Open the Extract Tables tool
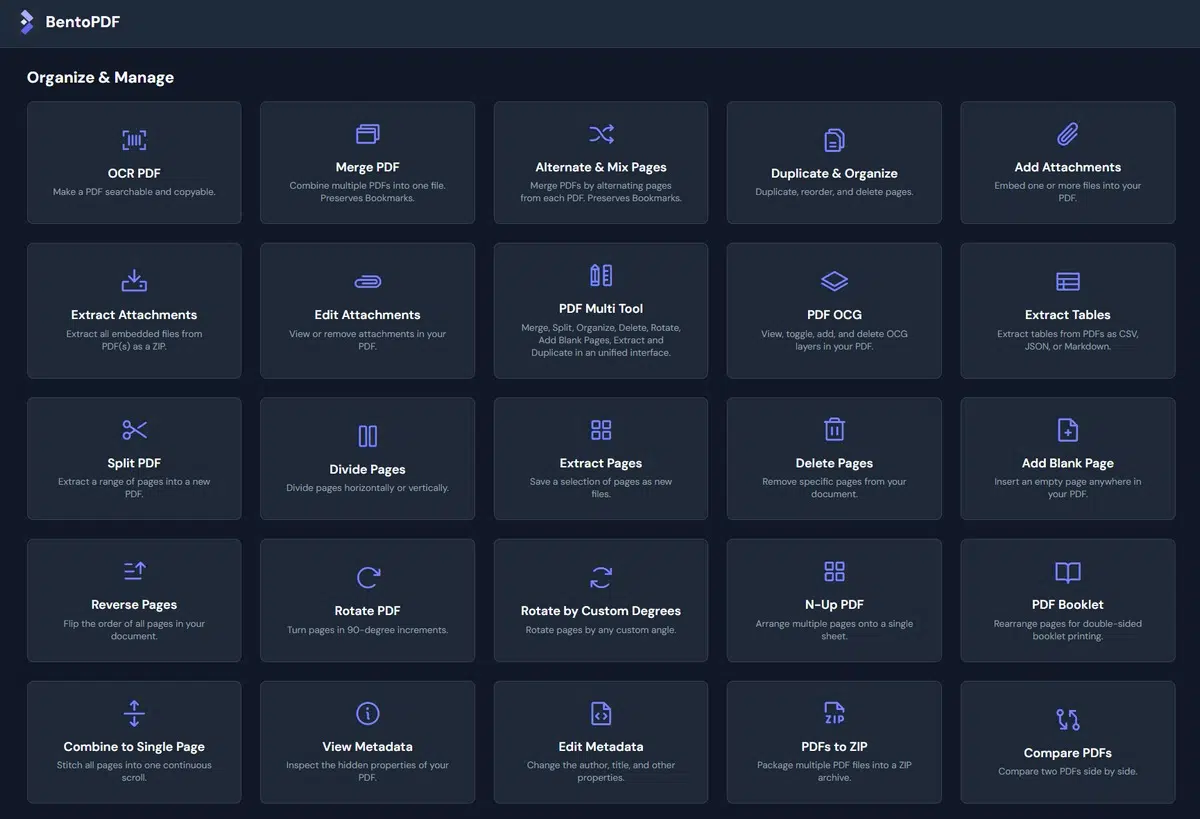This screenshot has height=819, width=1200. coord(1067,311)
